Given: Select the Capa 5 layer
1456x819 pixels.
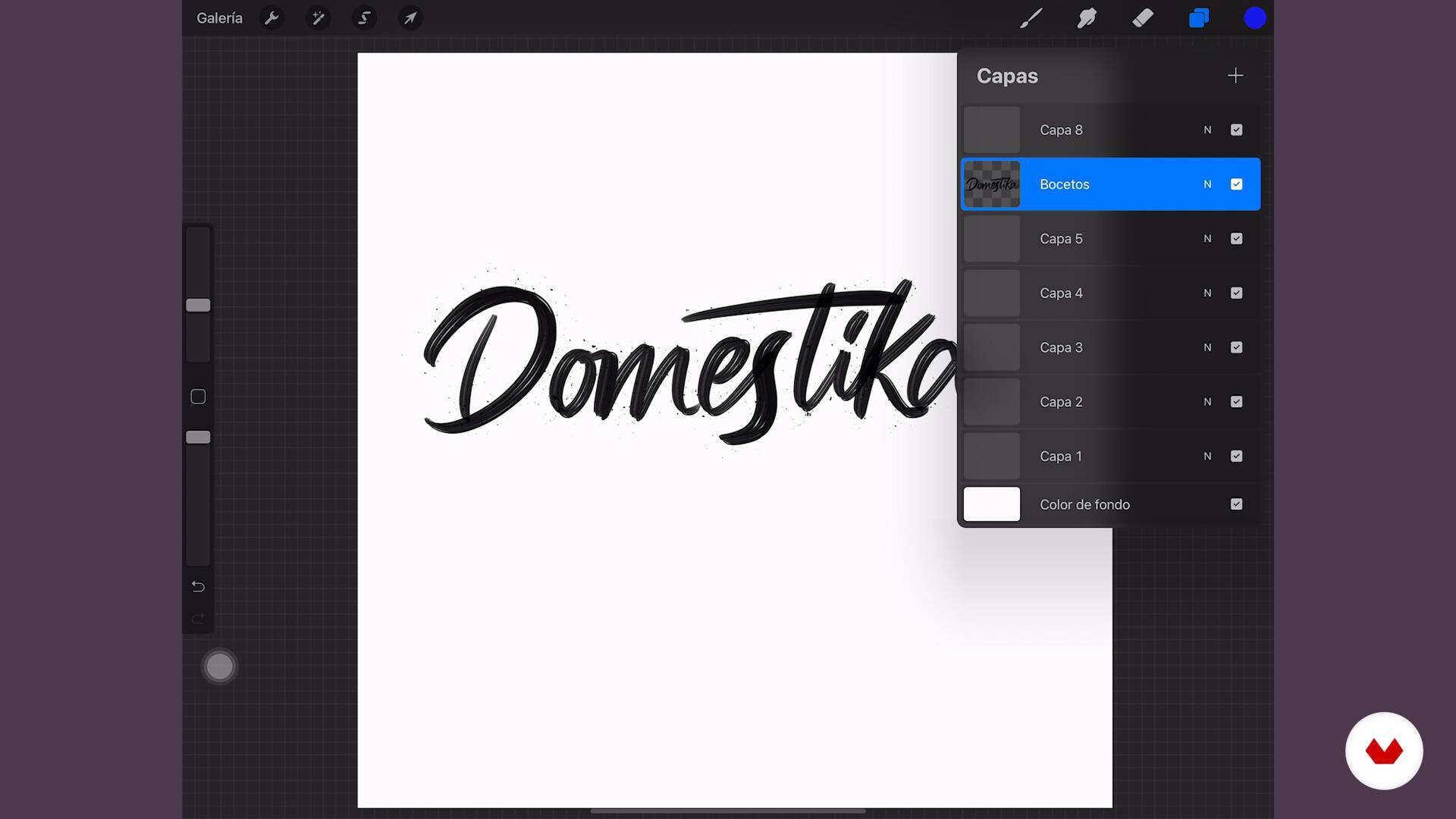Looking at the screenshot, I should tap(1110, 238).
